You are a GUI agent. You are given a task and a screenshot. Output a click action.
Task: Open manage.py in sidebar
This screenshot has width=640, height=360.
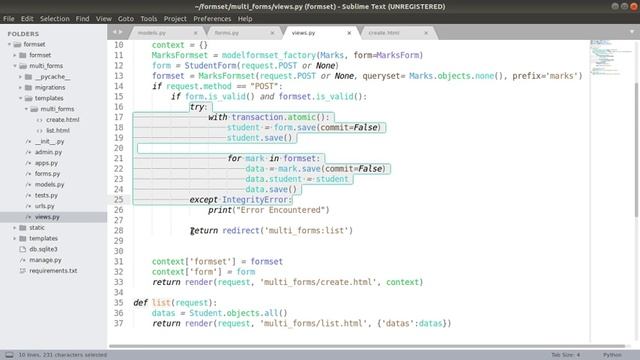[45, 260]
